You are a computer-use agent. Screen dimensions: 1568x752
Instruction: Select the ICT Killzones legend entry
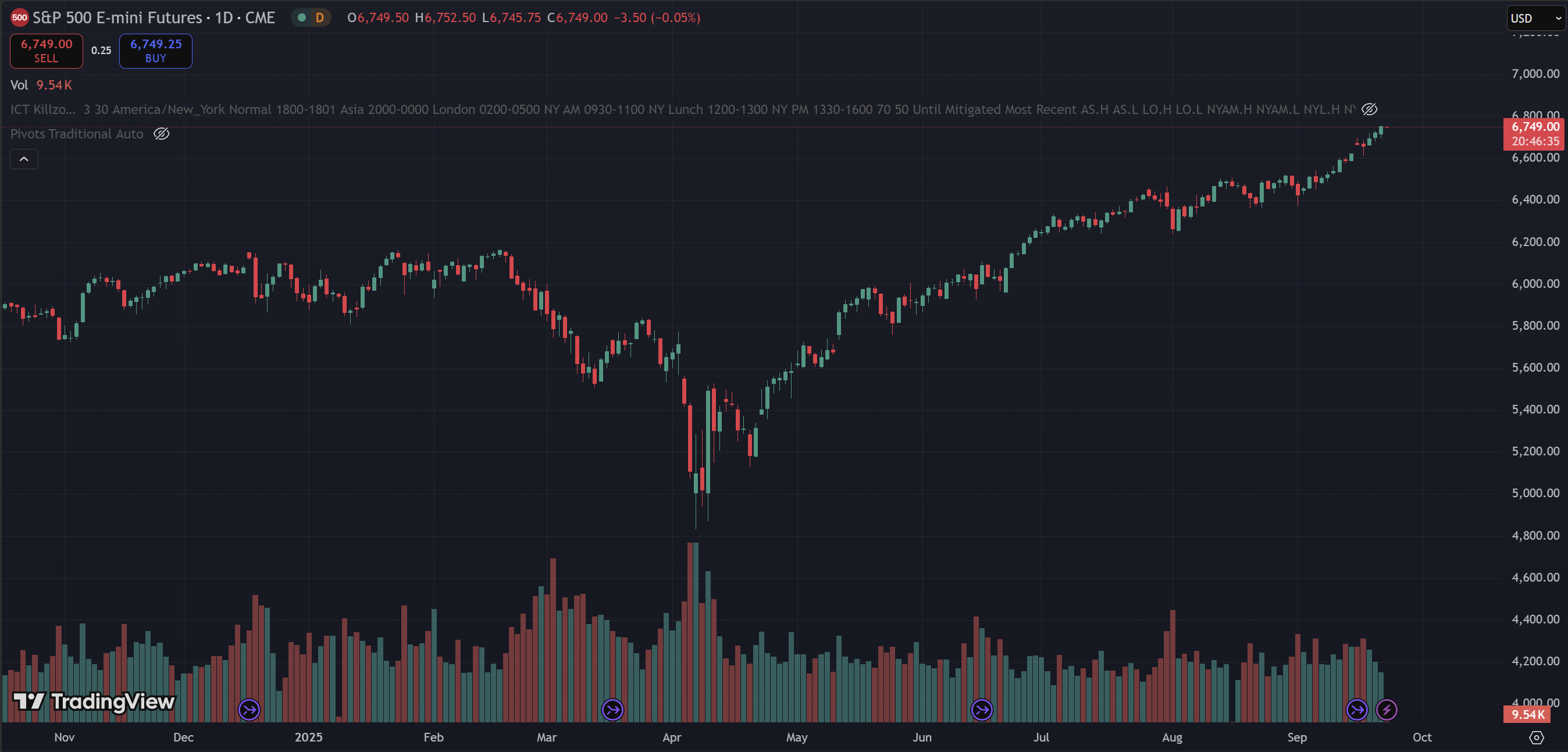click(x=42, y=109)
